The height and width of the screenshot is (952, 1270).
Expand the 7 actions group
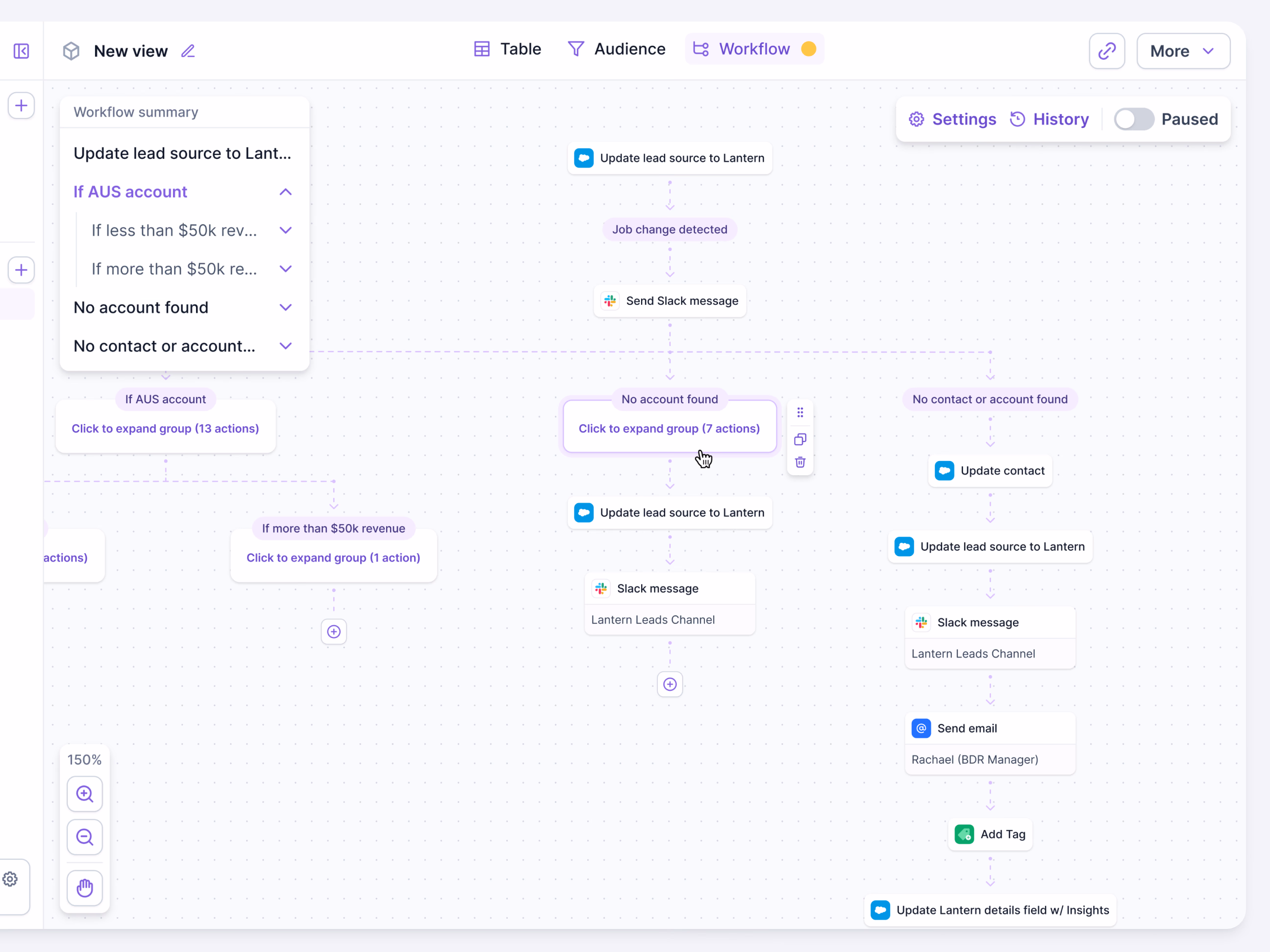click(x=670, y=429)
